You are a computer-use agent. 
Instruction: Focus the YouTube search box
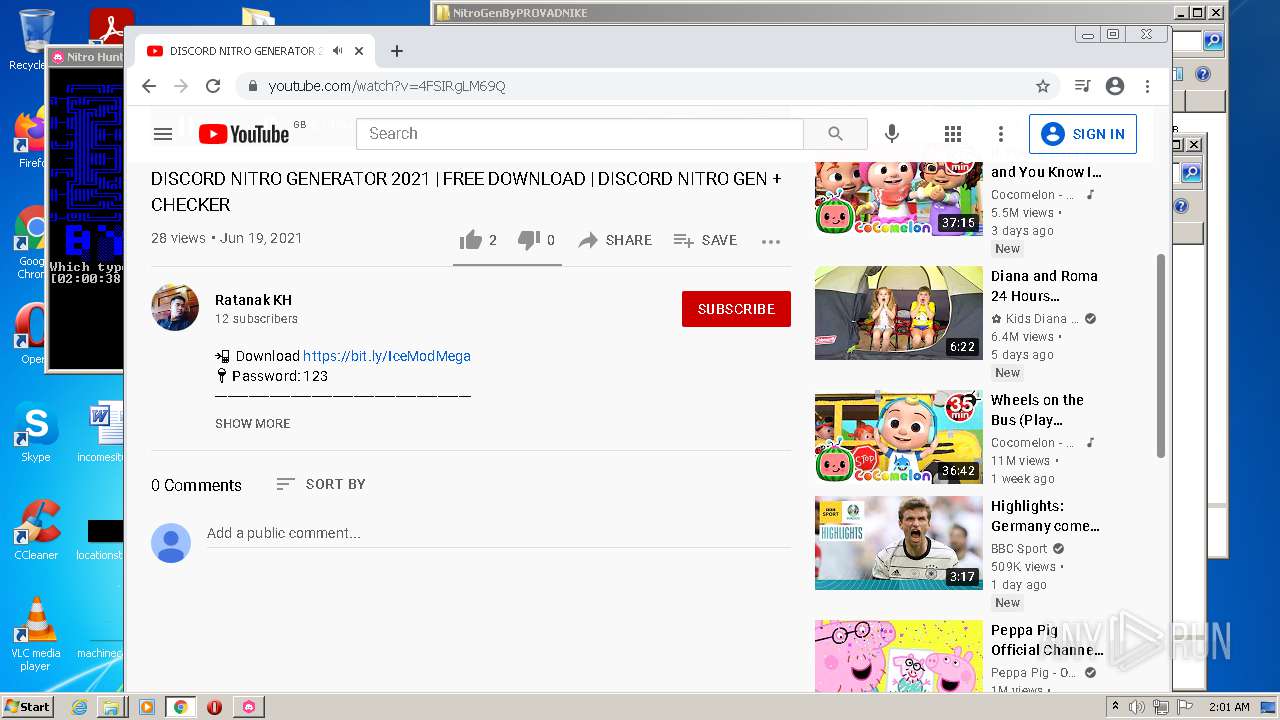point(580,134)
